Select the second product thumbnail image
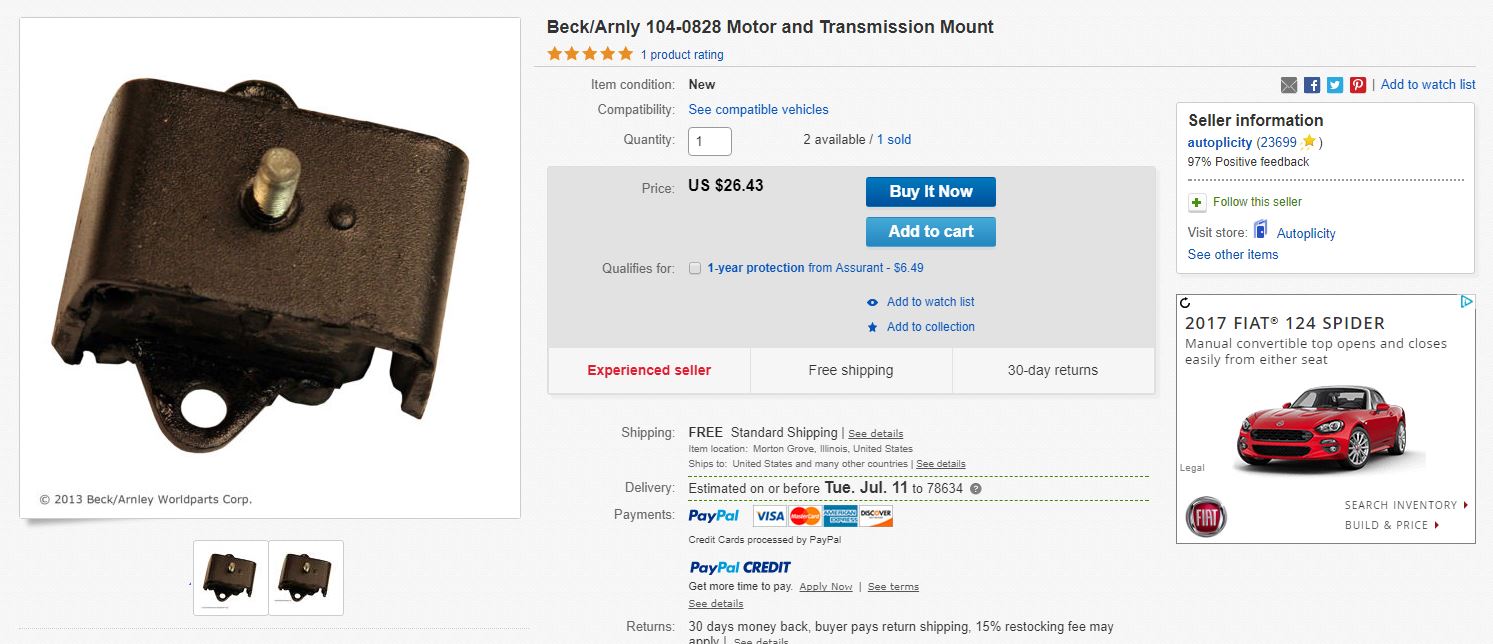Screen dimensions: 1493x644 306,577
